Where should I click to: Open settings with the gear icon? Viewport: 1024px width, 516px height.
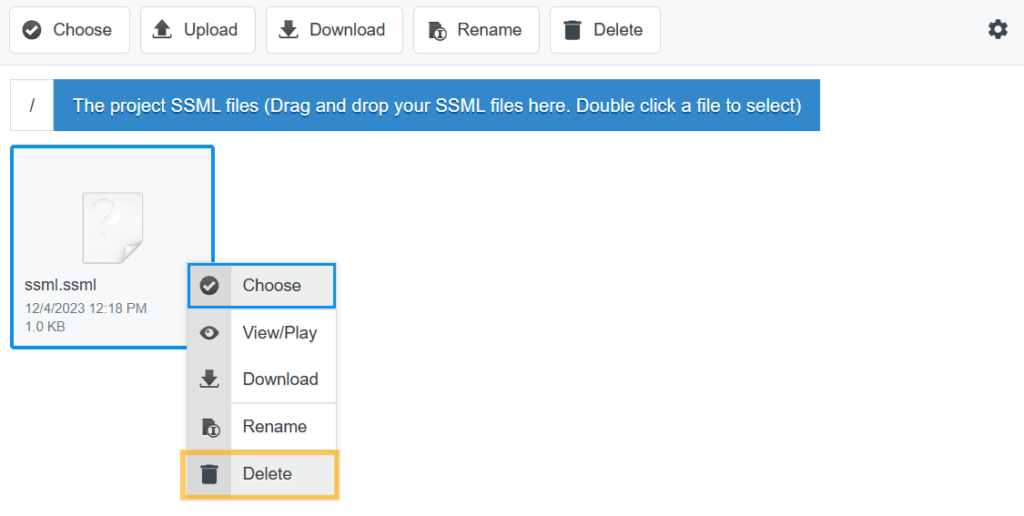coord(997,30)
